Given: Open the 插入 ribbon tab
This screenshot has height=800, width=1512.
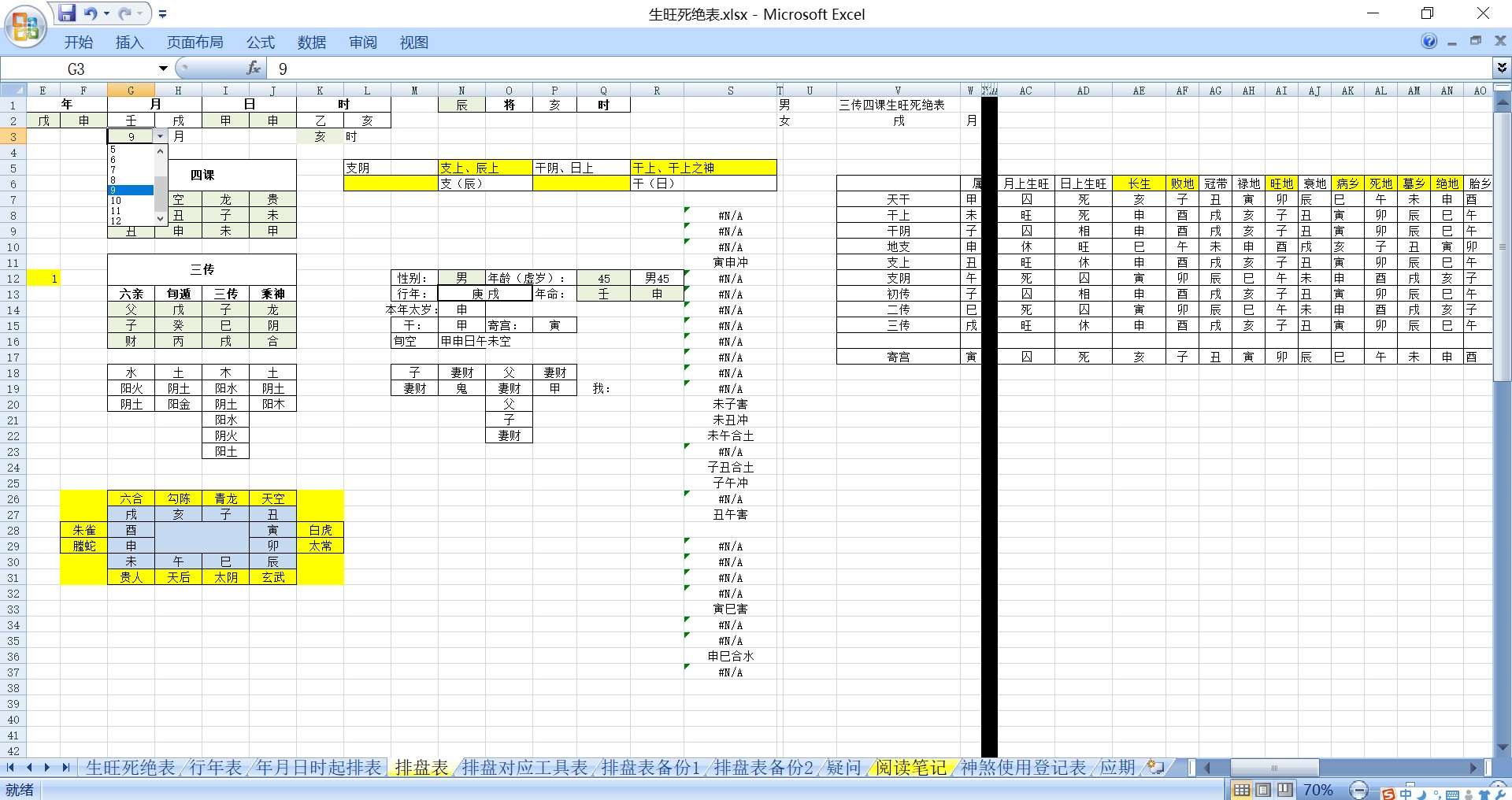Looking at the screenshot, I should pos(129,43).
